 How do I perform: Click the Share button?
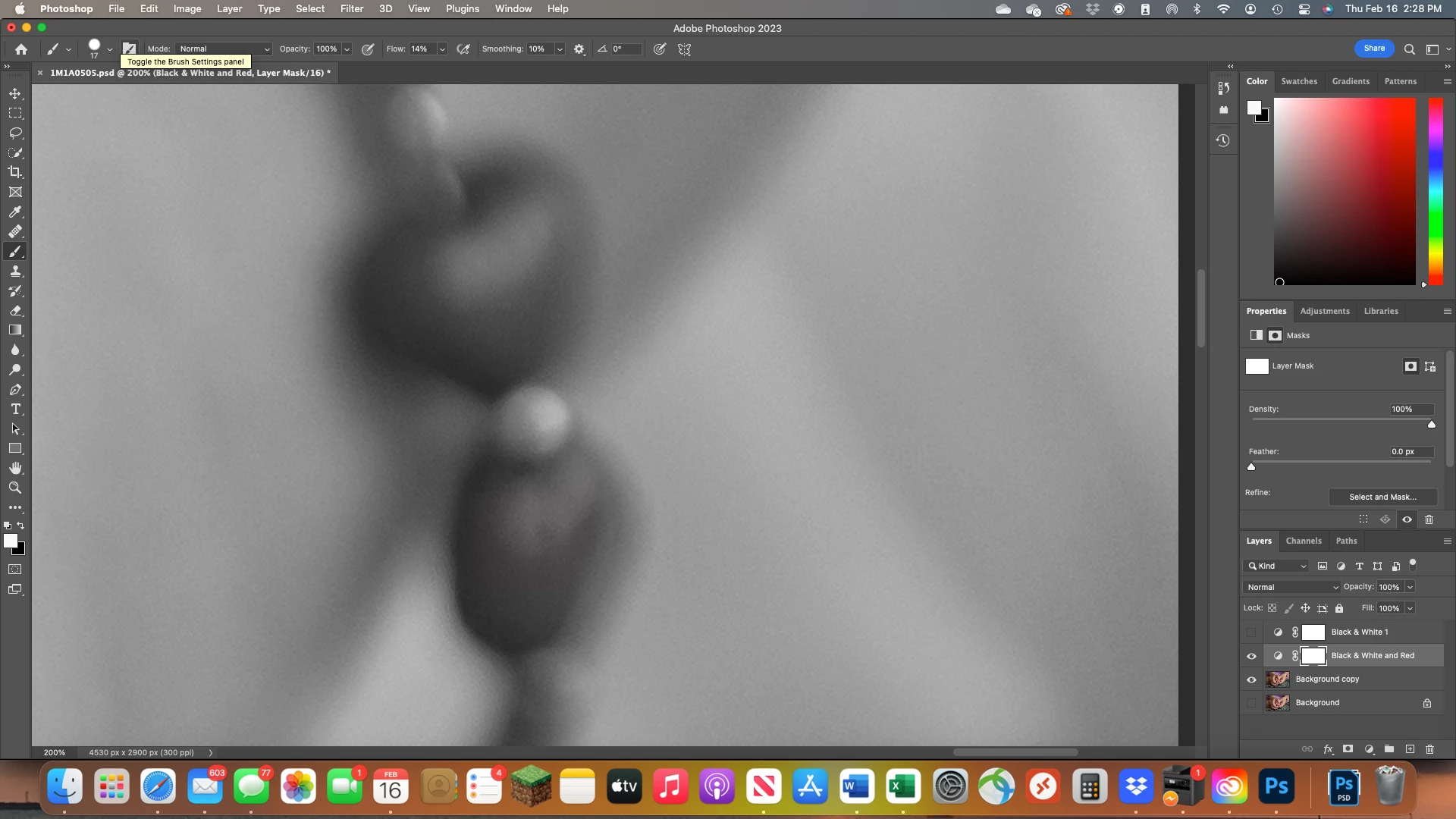[1374, 49]
